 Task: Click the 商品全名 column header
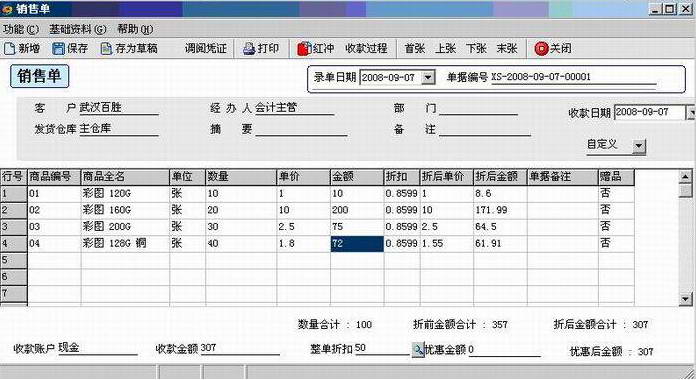pos(125,177)
